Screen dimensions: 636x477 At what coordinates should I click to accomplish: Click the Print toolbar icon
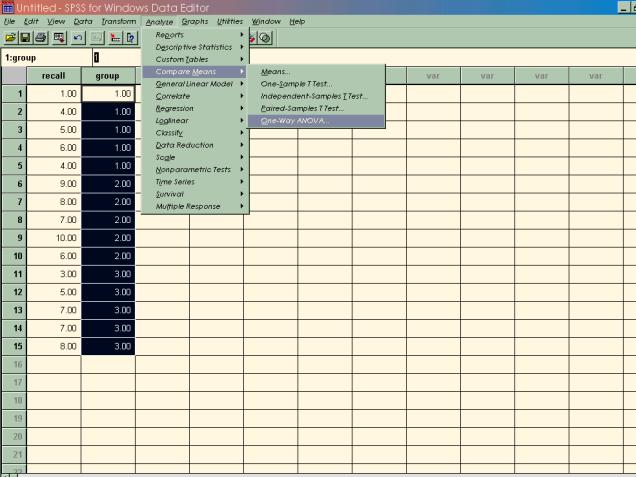(39, 37)
